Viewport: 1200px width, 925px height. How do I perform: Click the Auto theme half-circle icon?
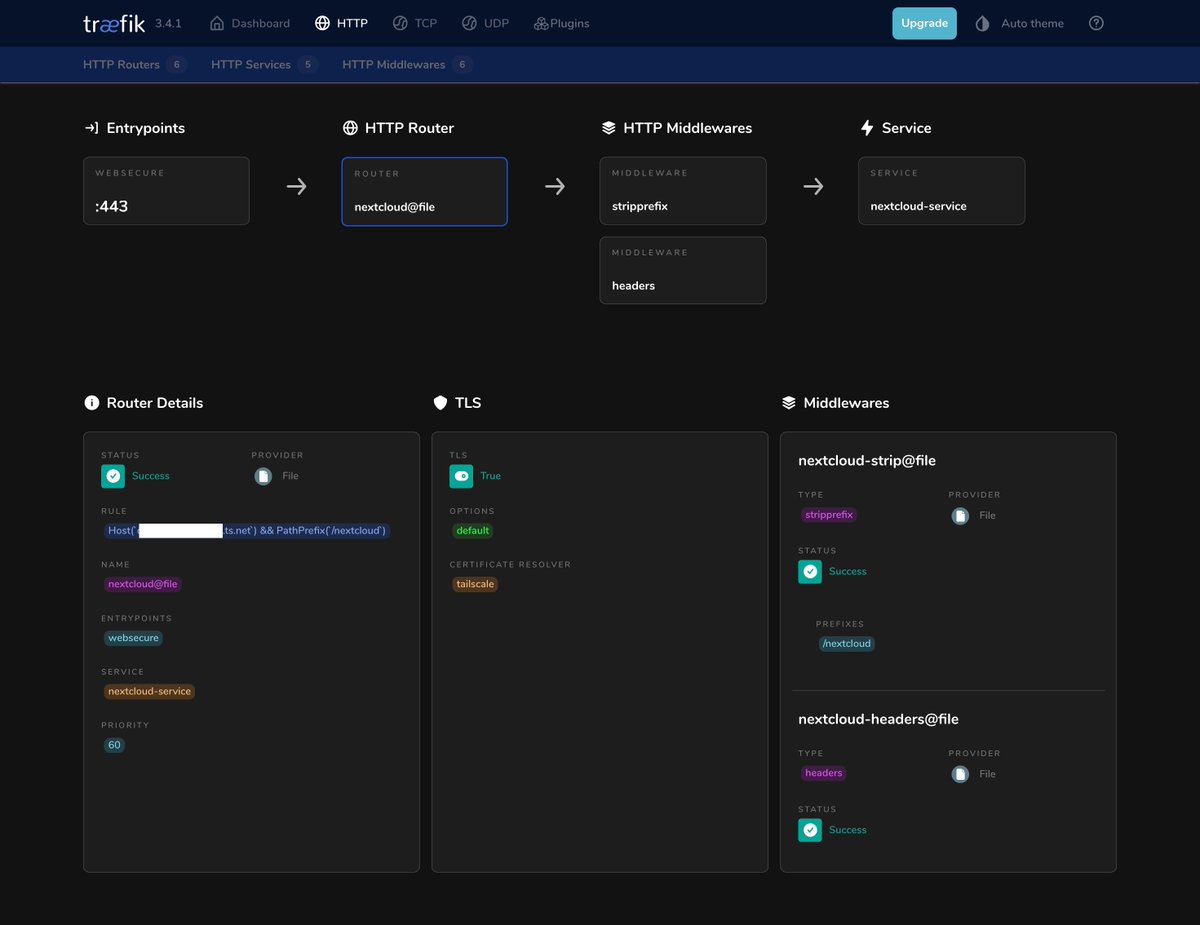click(x=982, y=23)
